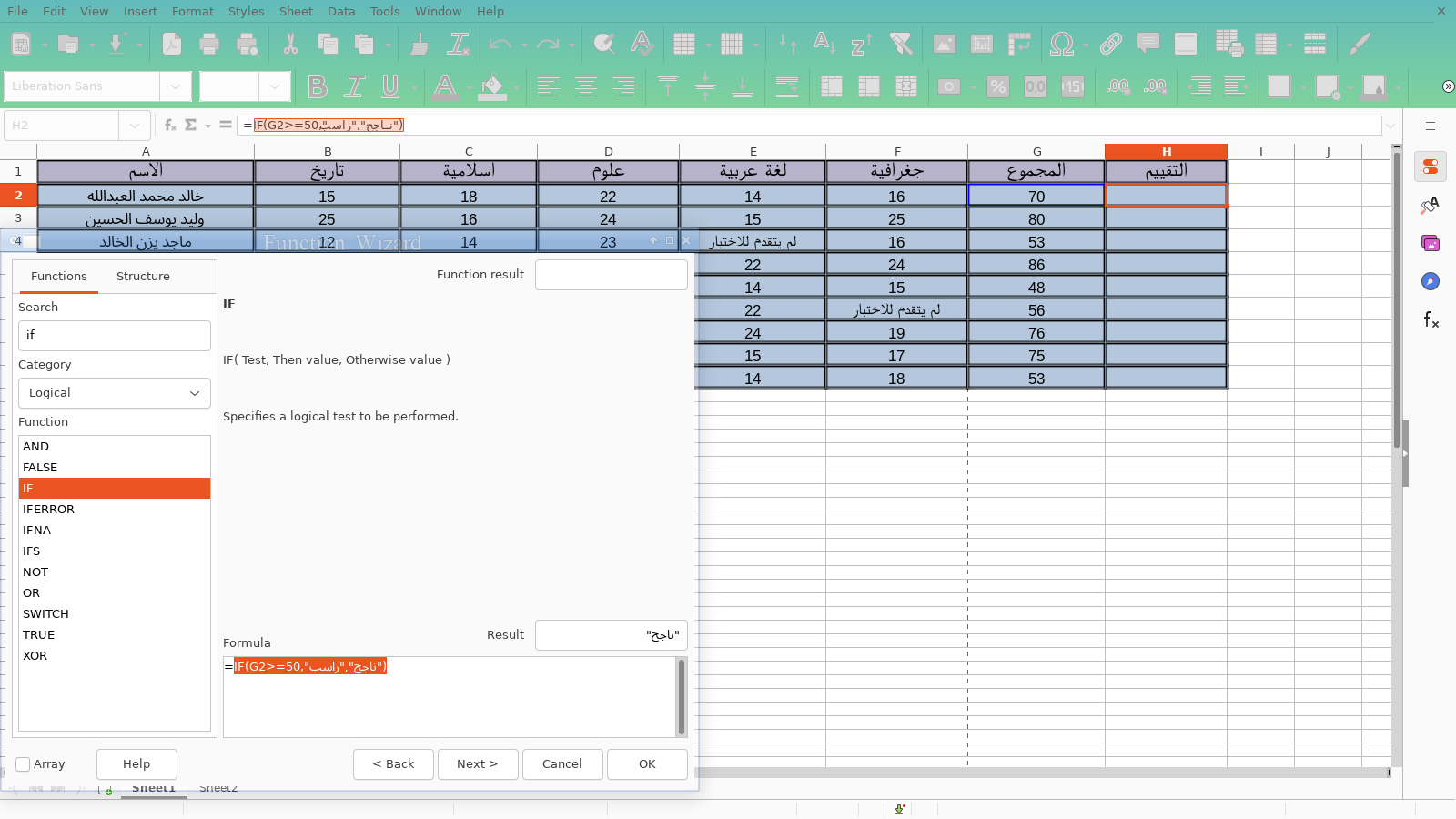Click the function Search input field
This screenshot has height=819, width=1456.
[115, 336]
